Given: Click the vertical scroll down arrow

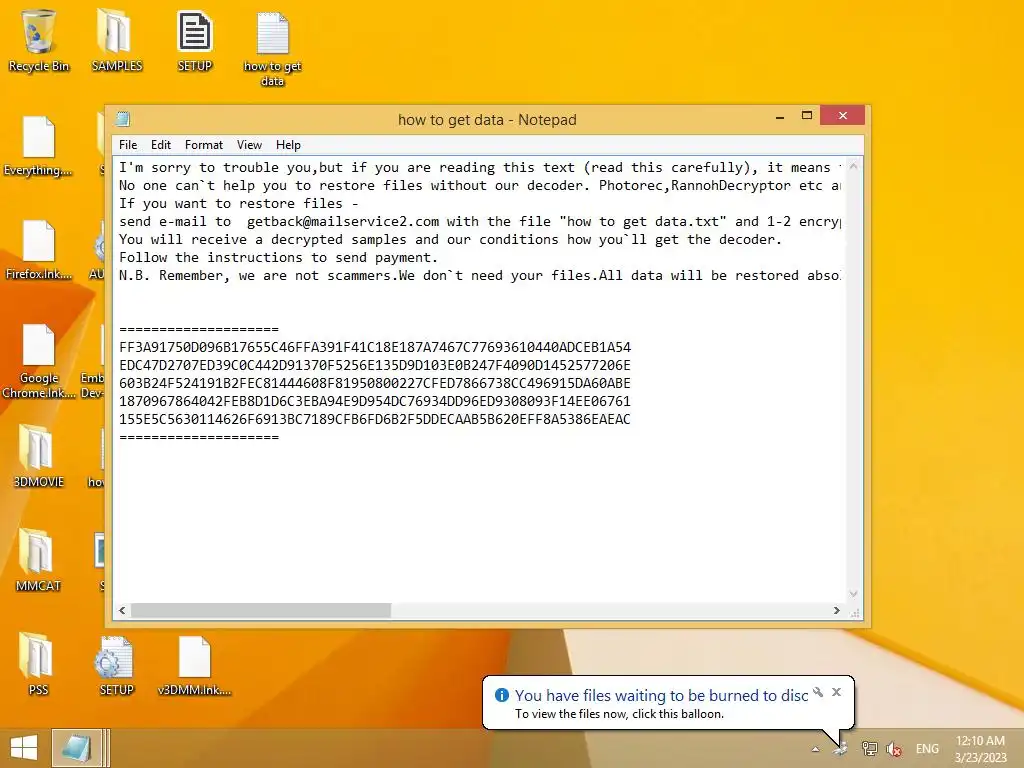Looking at the screenshot, I should click(853, 594).
